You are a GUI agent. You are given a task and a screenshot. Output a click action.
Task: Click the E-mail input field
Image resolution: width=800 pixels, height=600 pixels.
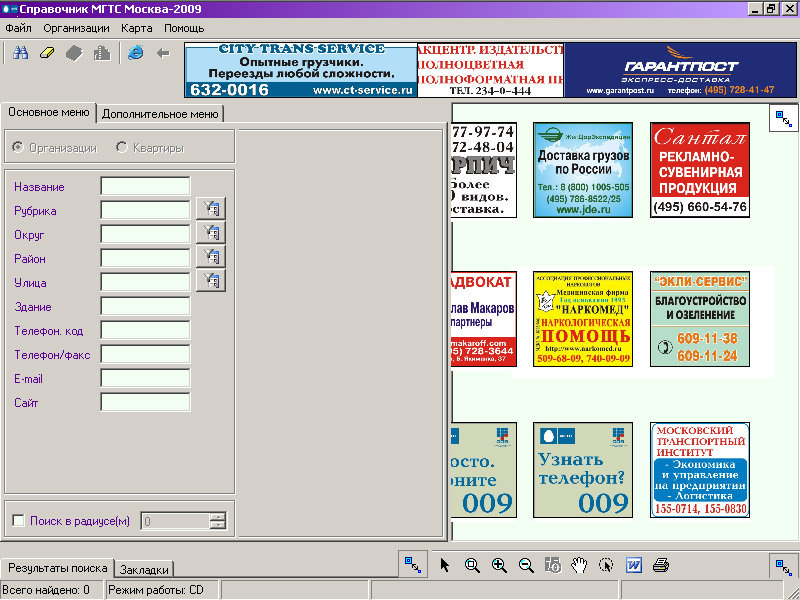coord(145,378)
